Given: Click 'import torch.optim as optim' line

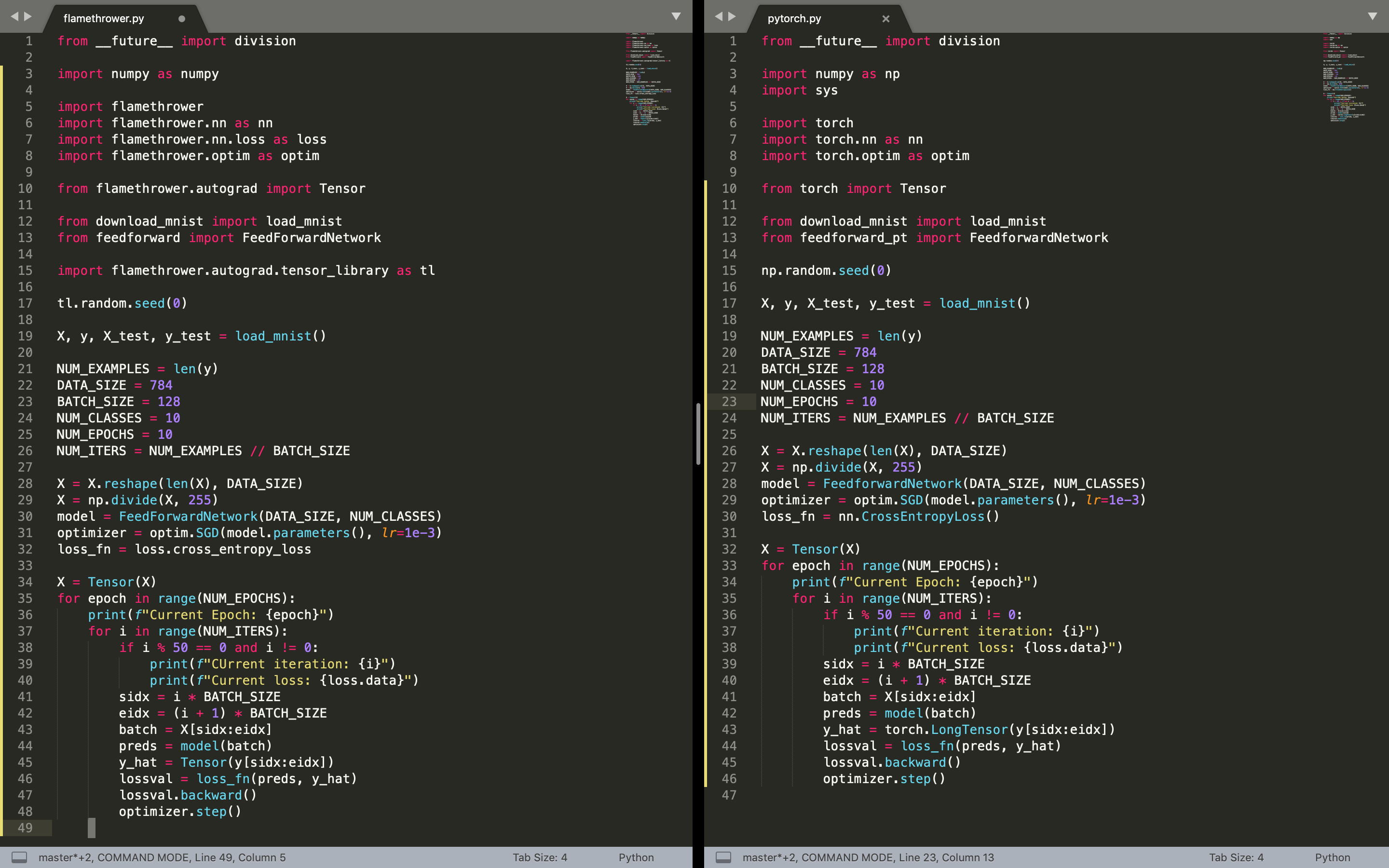Looking at the screenshot, I should click(x=865, y=156).
